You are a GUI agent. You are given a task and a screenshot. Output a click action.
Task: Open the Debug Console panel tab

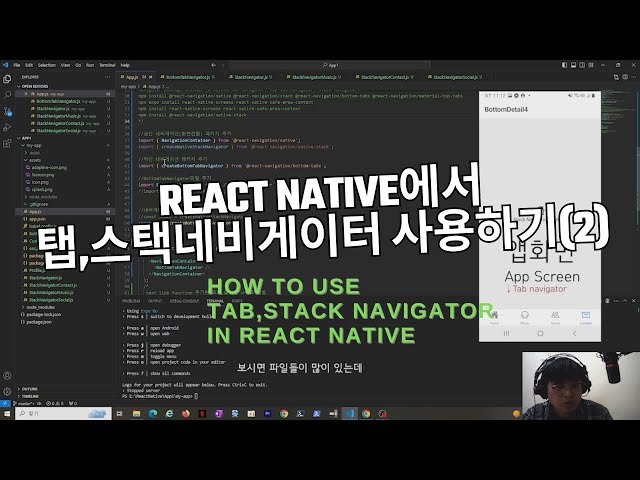[184, 301]
